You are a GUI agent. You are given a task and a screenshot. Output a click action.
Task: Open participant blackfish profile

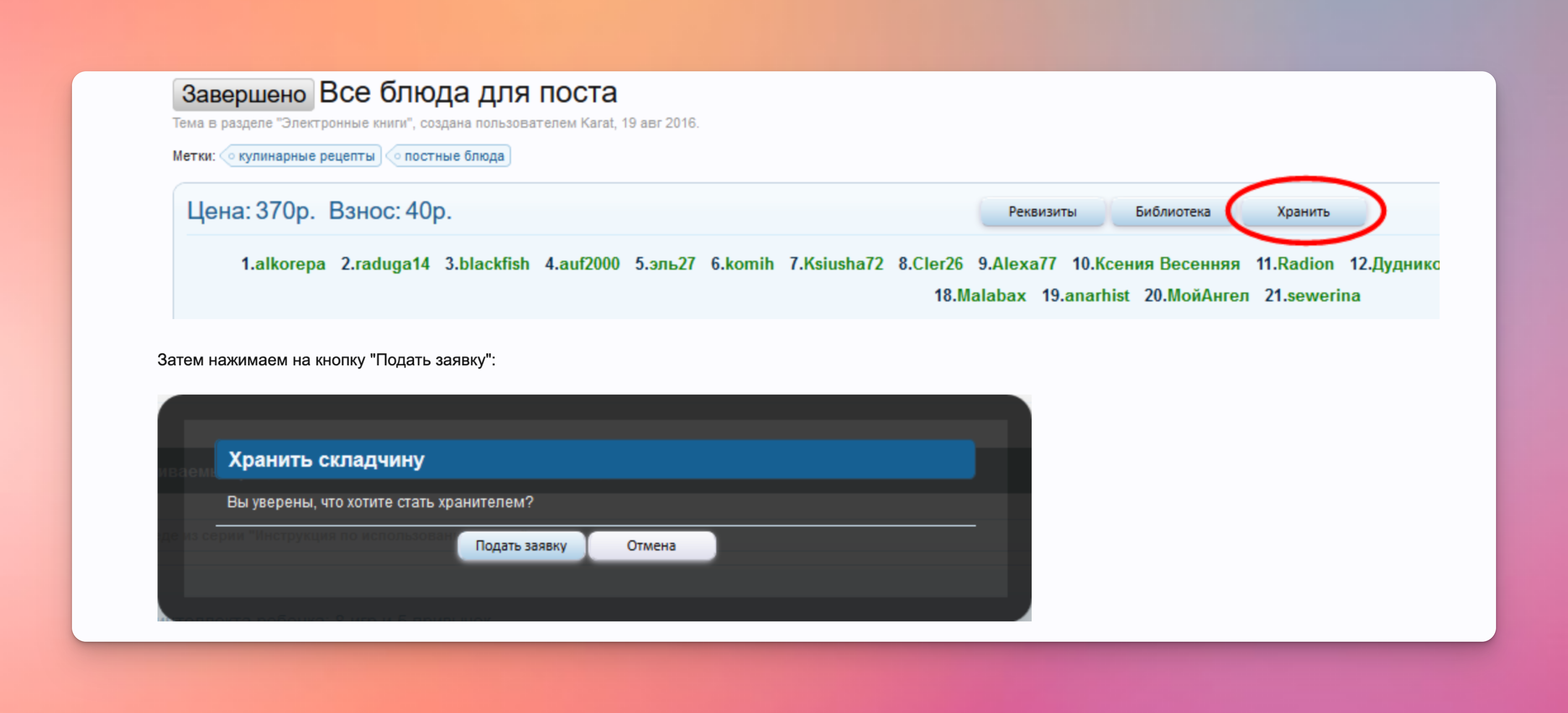494,264
